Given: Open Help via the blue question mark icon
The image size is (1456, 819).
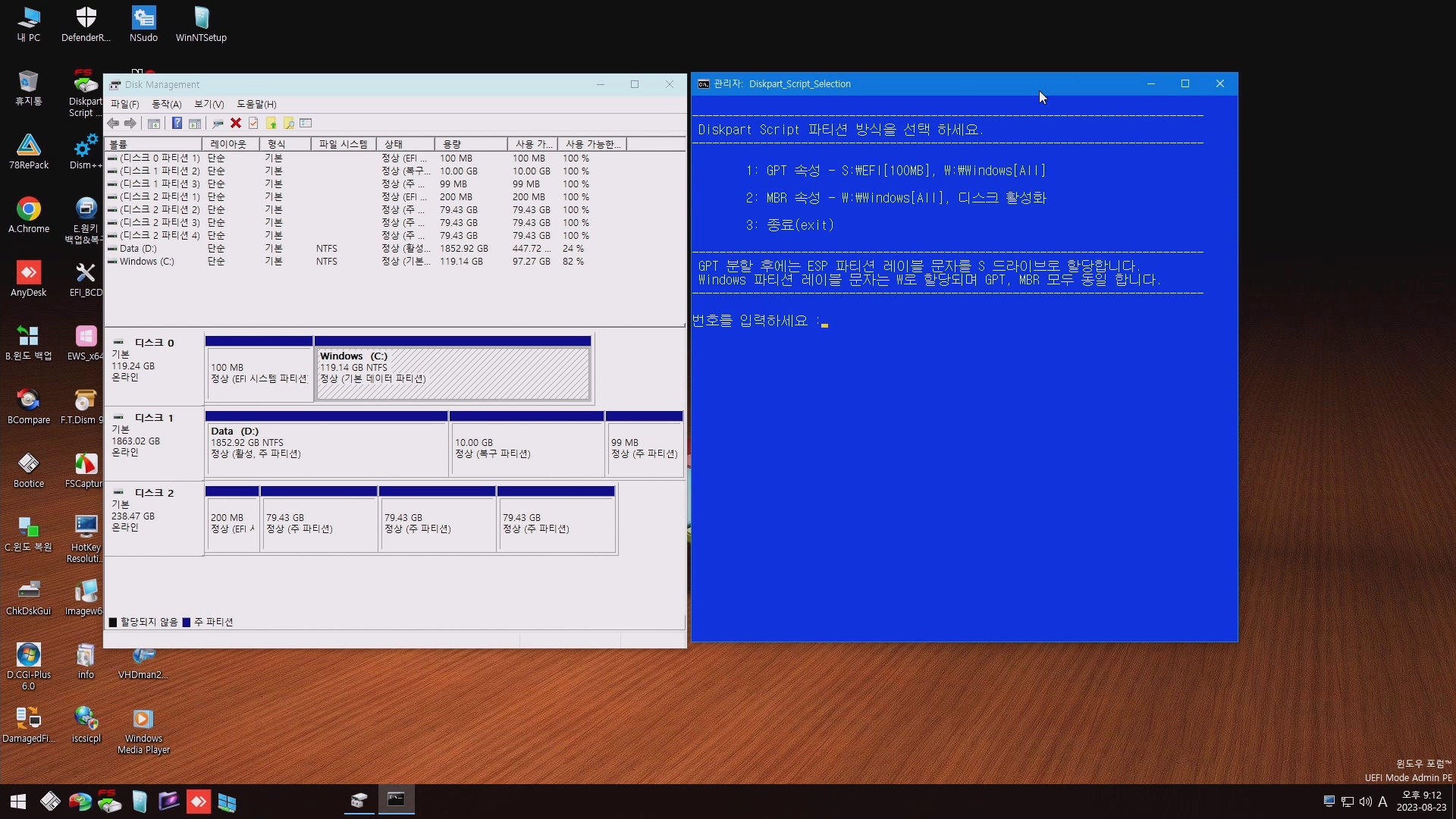Looking at the screenshot, I should tap(177, 124).
